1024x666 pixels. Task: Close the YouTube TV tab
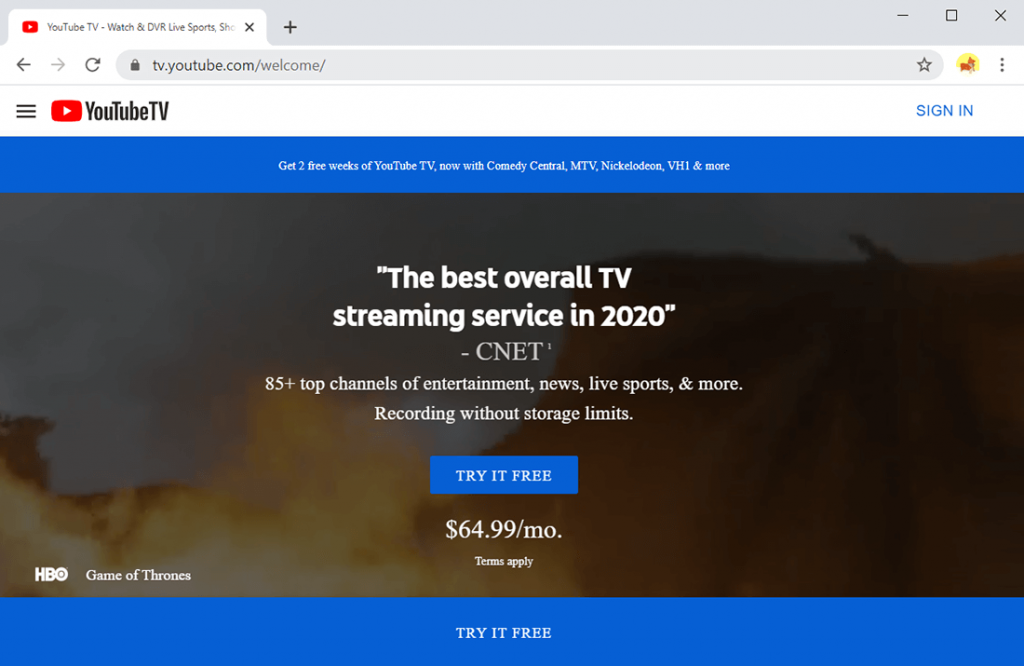click(249, 27)
